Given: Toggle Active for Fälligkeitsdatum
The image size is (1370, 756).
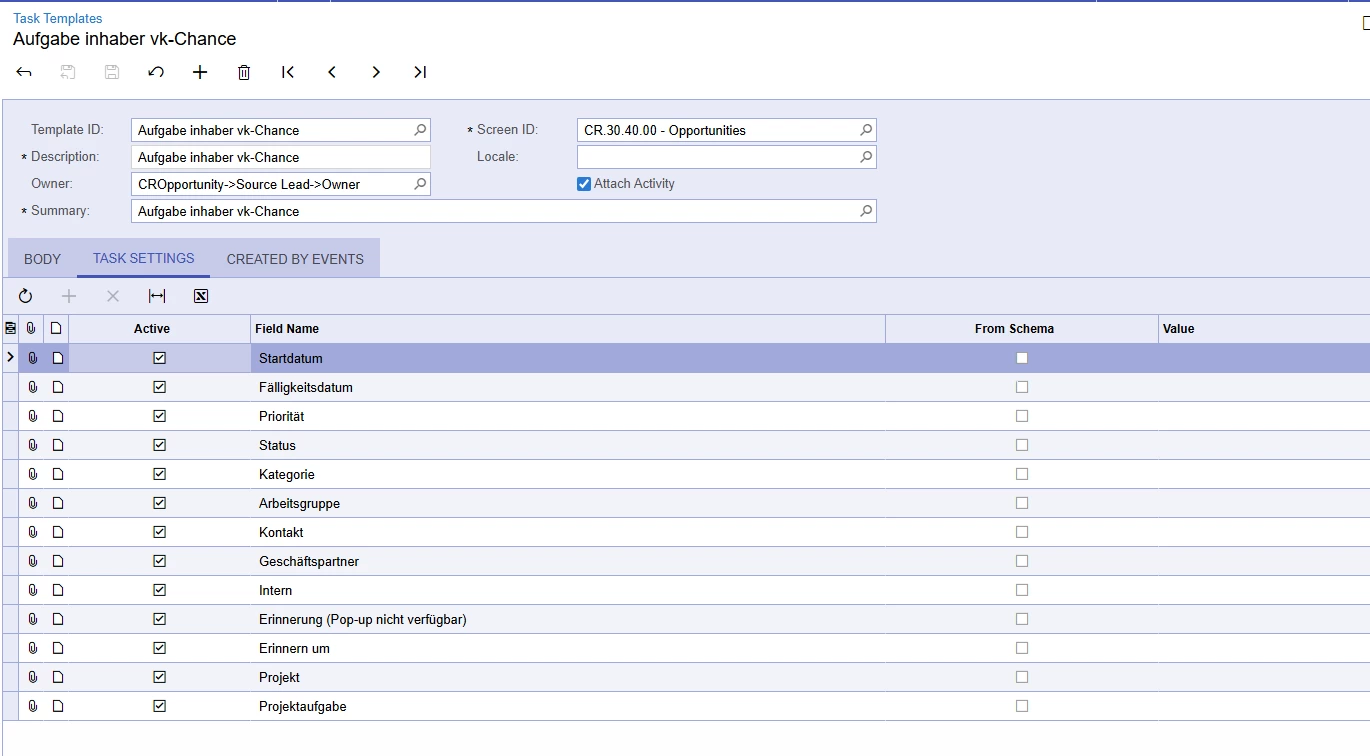Looking at the screenshot, I should (x=159, y=387).
